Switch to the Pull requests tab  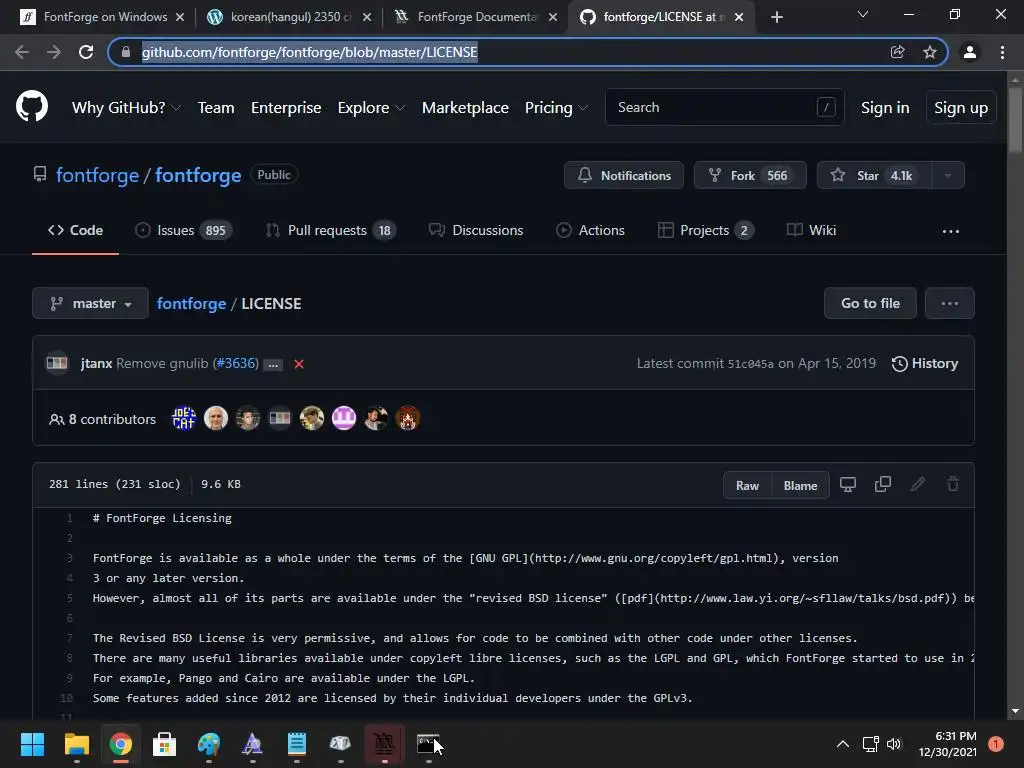tap(330, 231)
